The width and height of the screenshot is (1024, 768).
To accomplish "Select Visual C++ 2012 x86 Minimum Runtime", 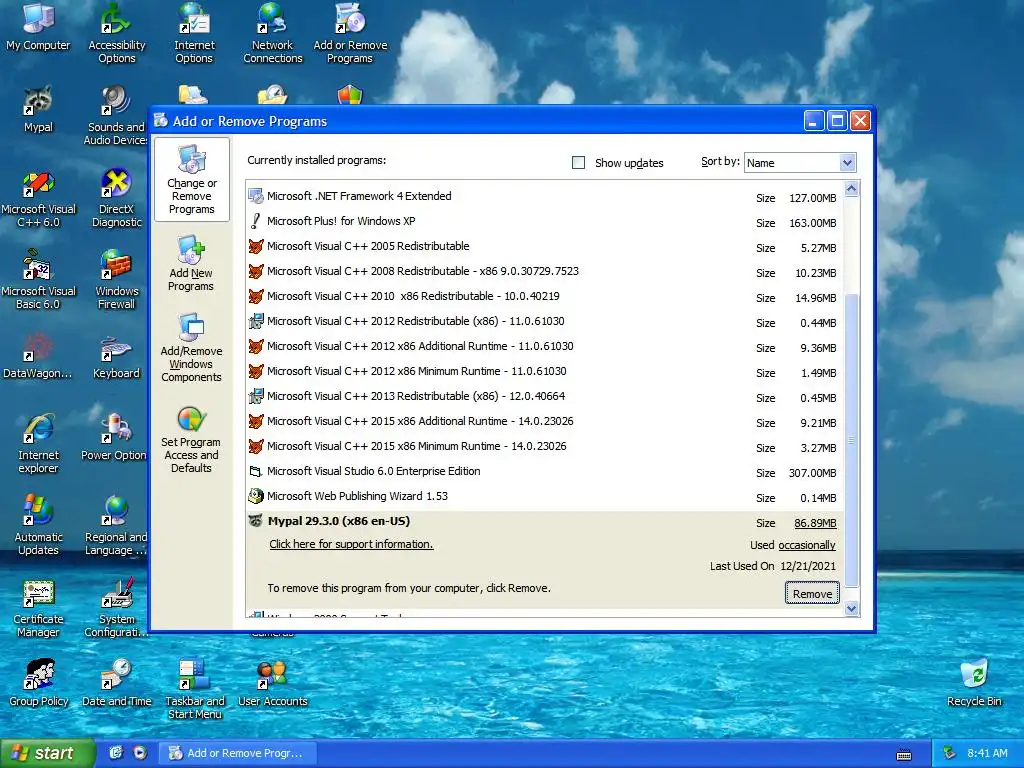I will click(545, 371).
